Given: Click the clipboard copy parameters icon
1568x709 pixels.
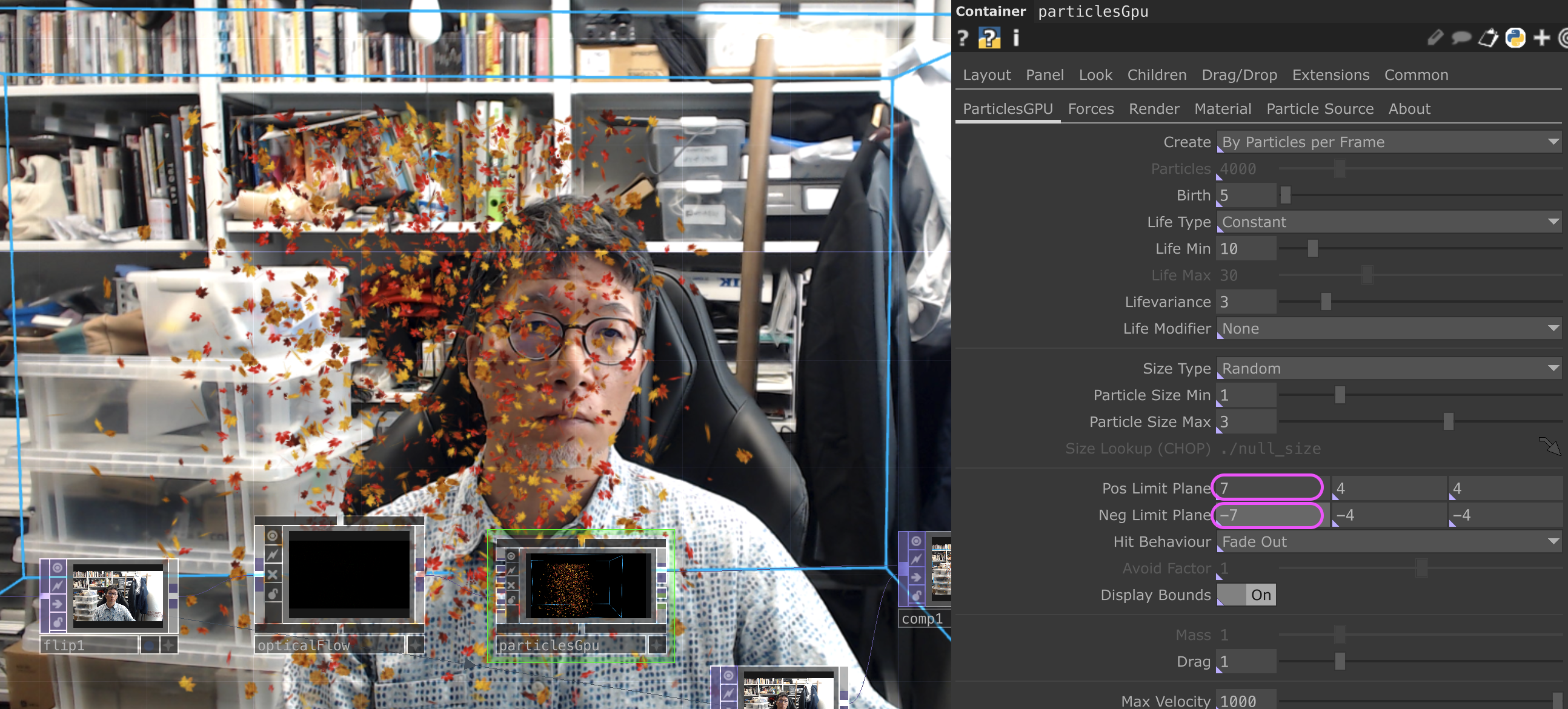Looking at the screenshot, I should click(x=1487, y=38).
